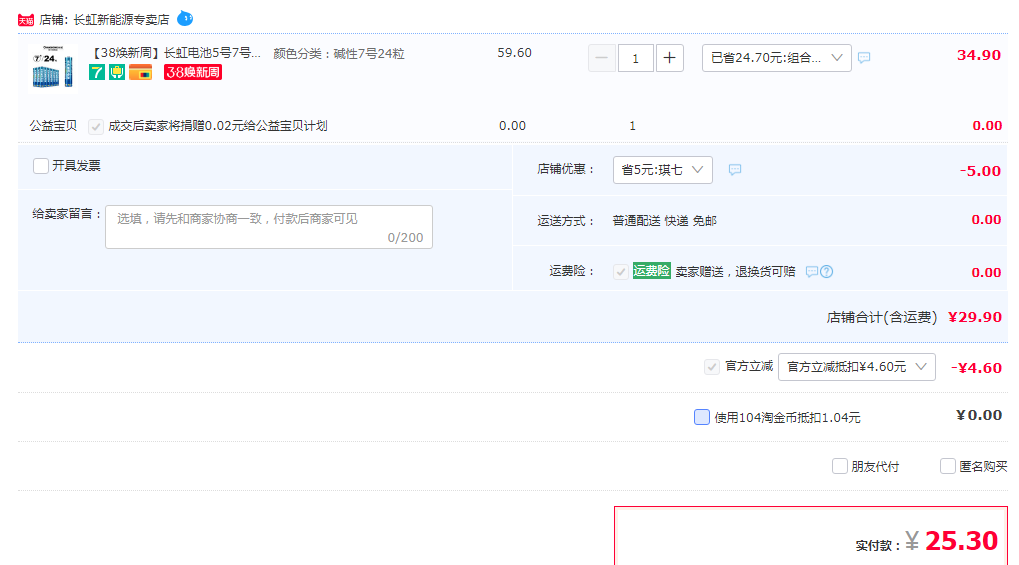Open the blue Wangwang chat icon
1019x565 pixels.
(185, 18)
